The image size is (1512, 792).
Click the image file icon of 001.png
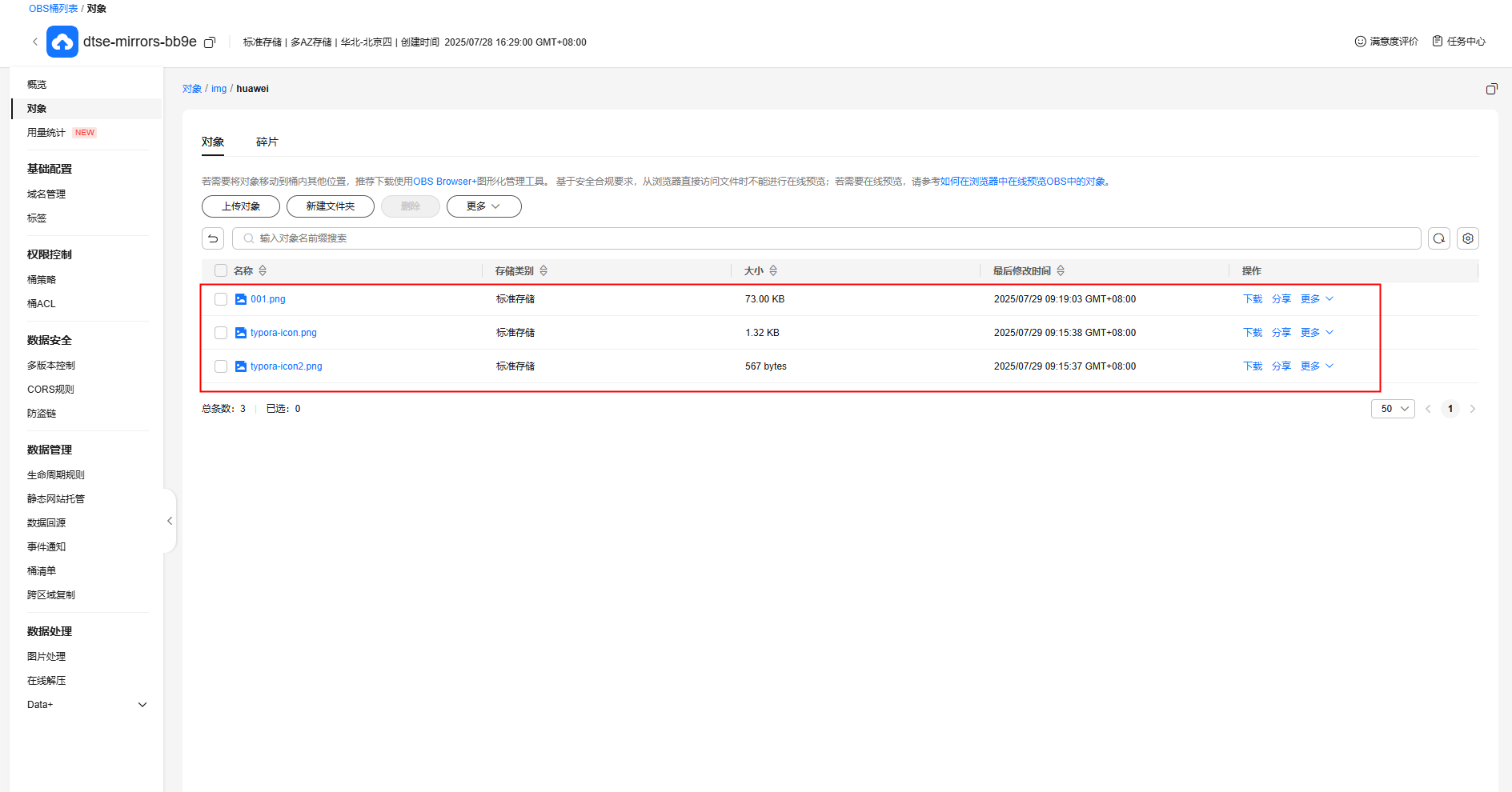click(x=241, y=299)
